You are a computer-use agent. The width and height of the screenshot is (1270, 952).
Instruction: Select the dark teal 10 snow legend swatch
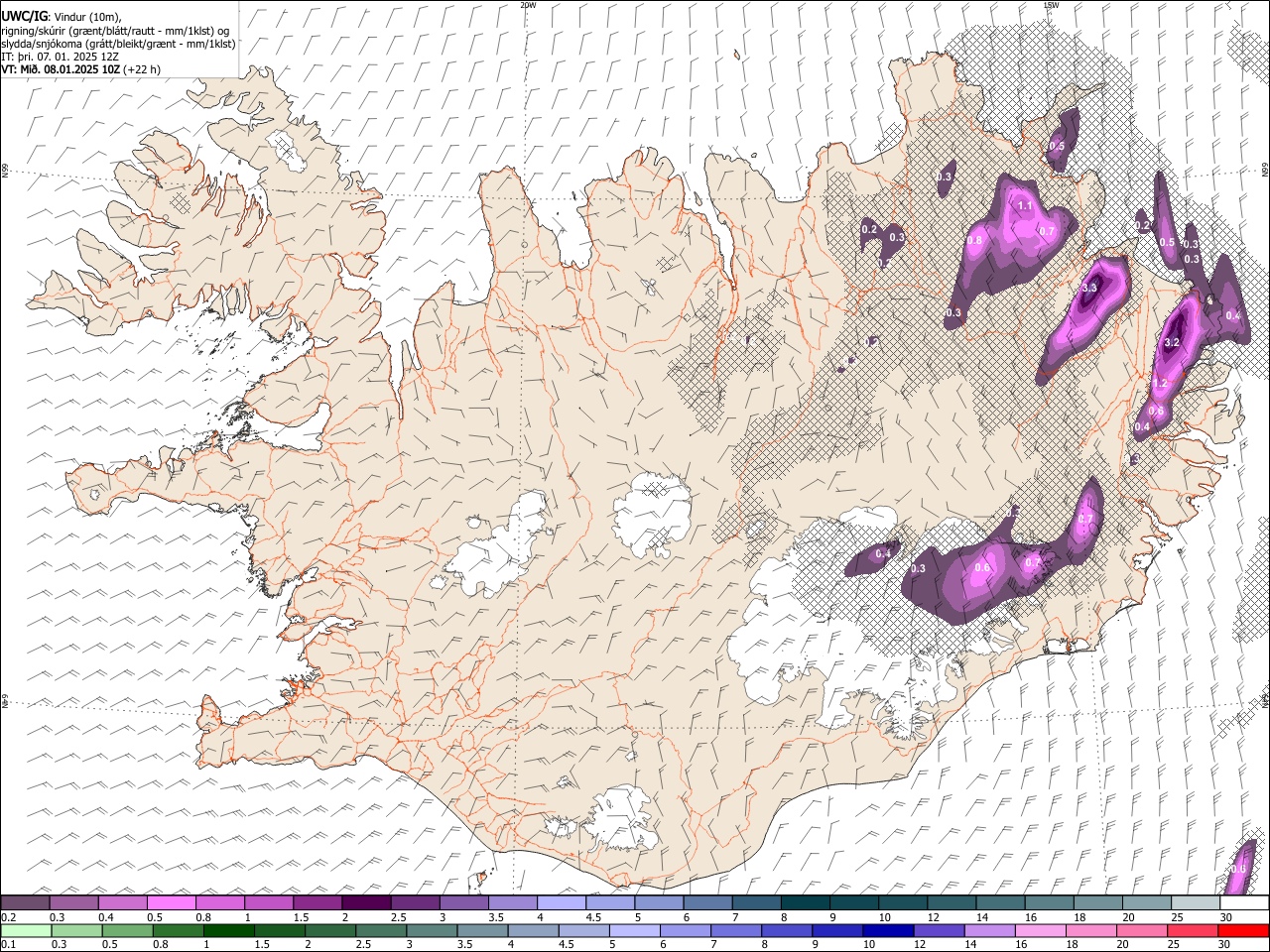902,902
